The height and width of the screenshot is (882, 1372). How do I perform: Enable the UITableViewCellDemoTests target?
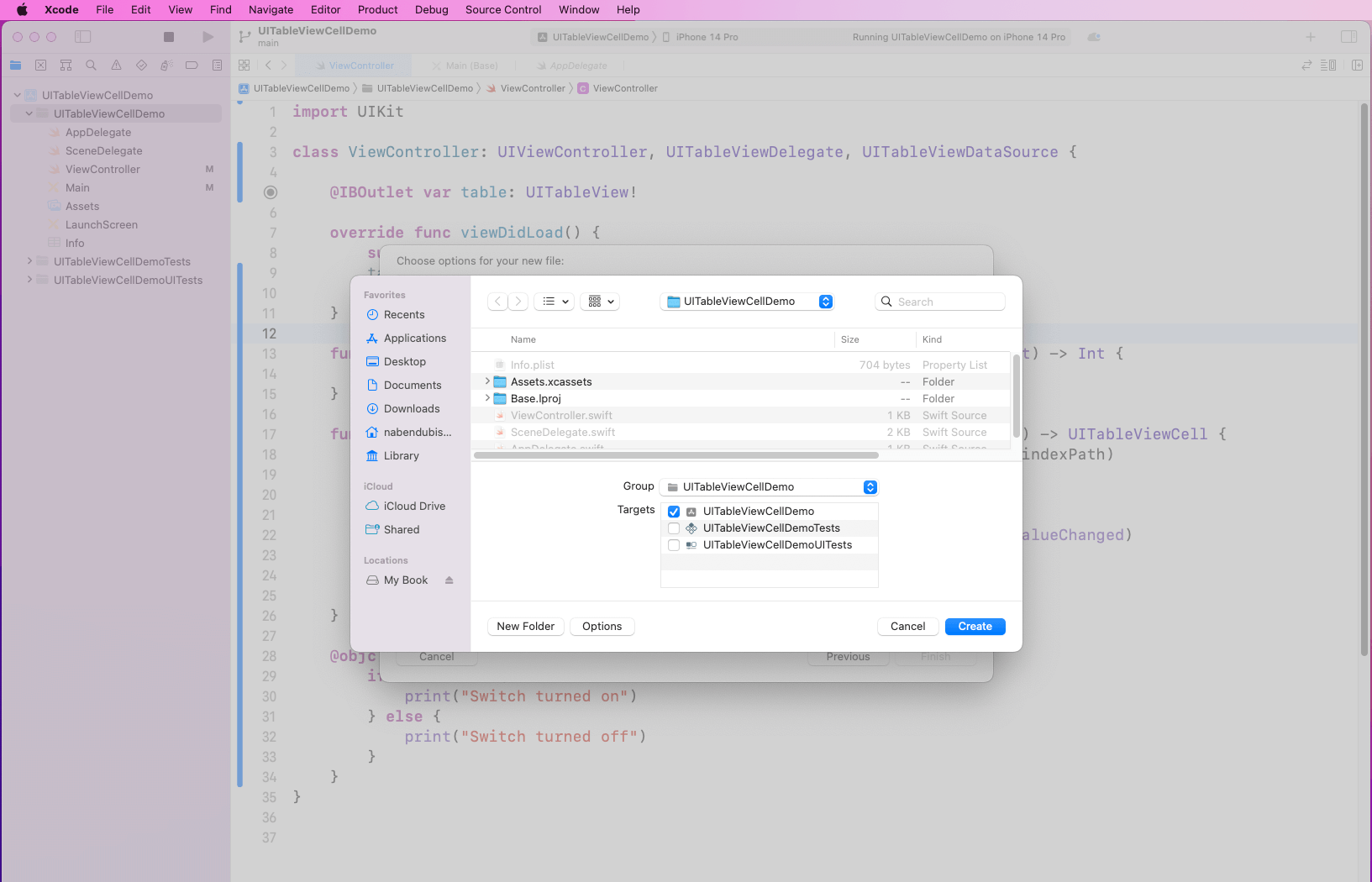[x=673, y=528]
